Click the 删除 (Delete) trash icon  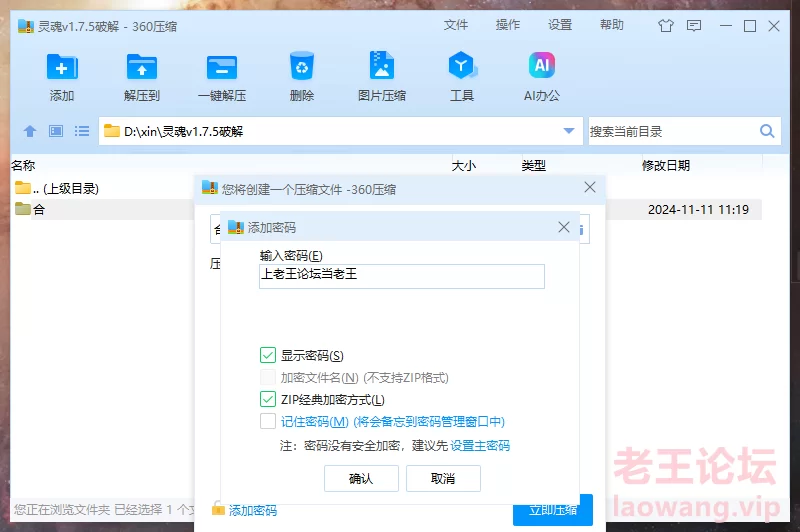click(302, 66)
